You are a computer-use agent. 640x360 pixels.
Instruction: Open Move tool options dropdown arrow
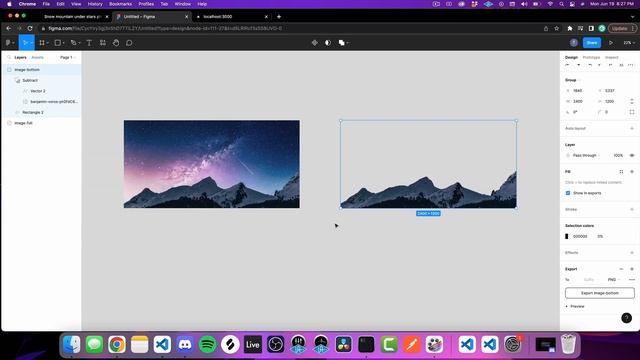point(31,42)
